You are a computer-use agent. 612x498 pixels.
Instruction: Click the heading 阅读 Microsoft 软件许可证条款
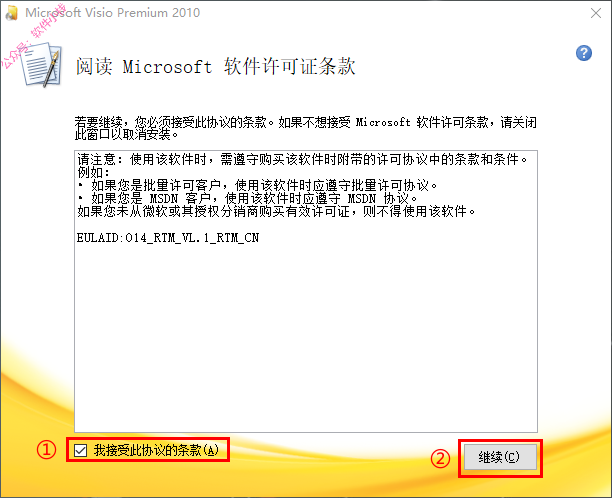(x=215, y=66)
